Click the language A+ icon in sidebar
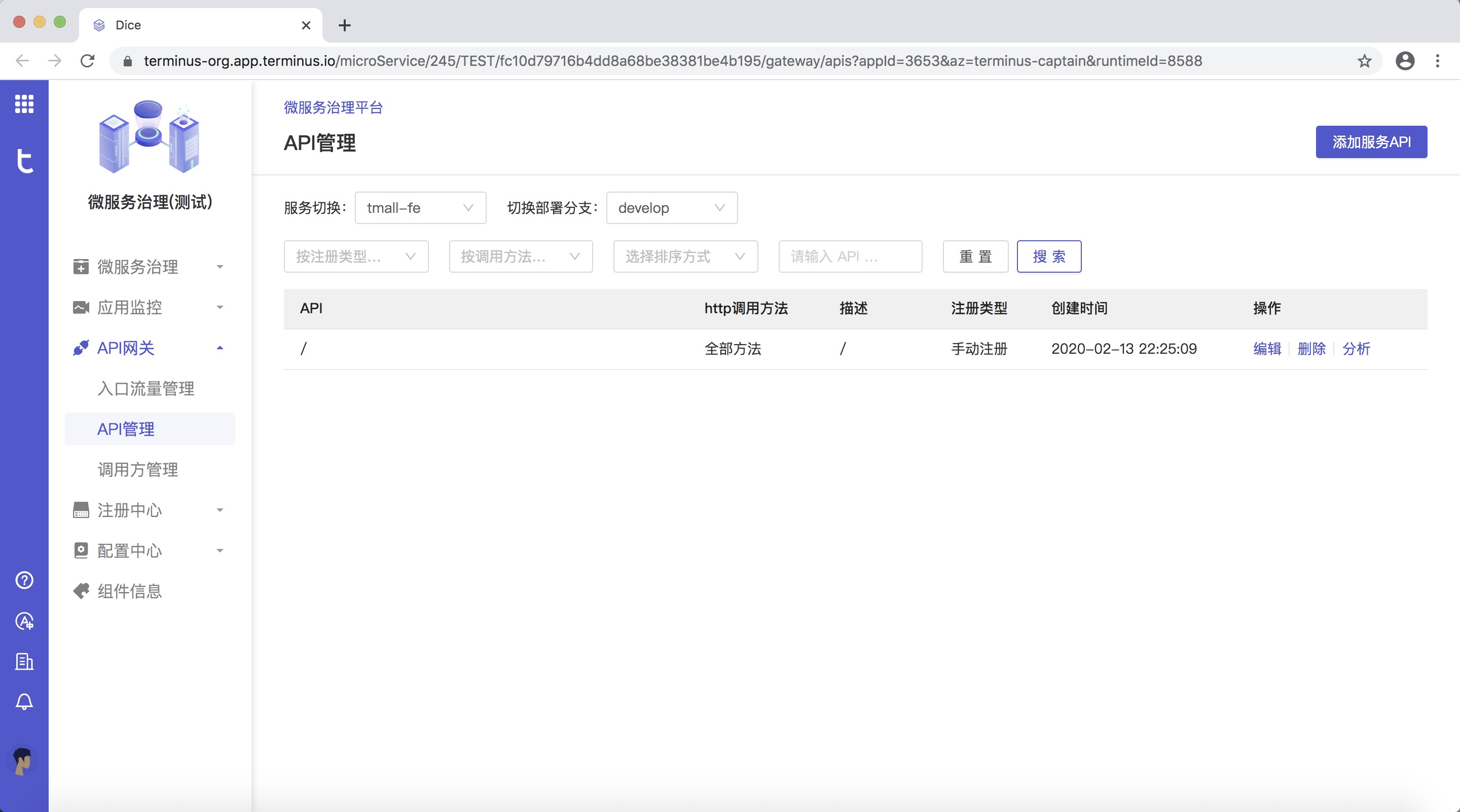The height and width of the screenshot is (812, 1460). coord(24,621)
